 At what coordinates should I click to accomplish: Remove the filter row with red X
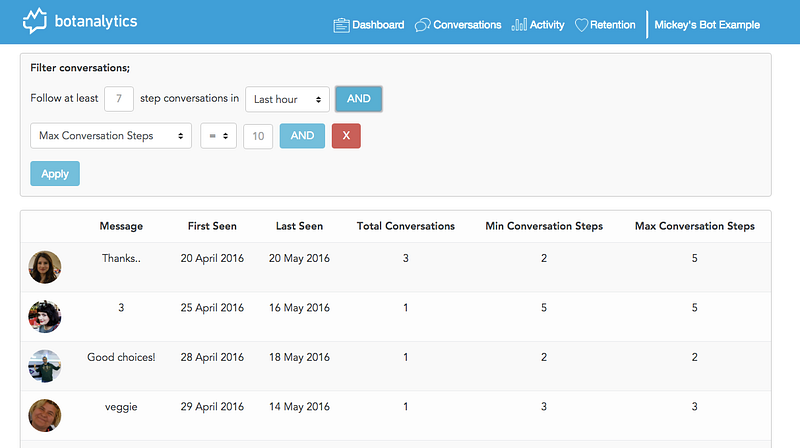346,136
